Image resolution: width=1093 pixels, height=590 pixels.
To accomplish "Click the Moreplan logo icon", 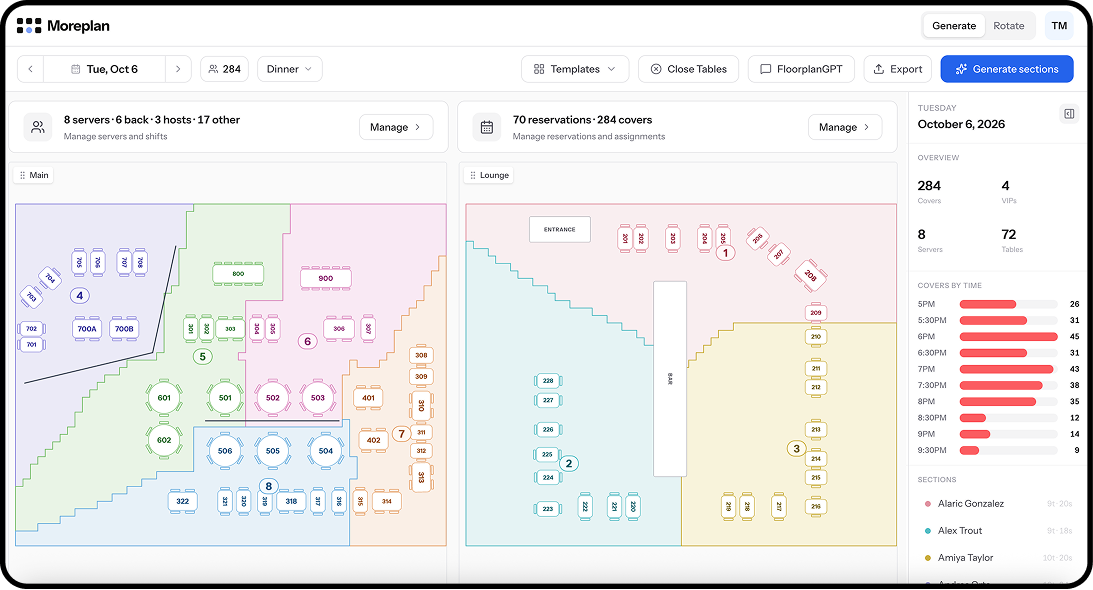I will [29, 26].
